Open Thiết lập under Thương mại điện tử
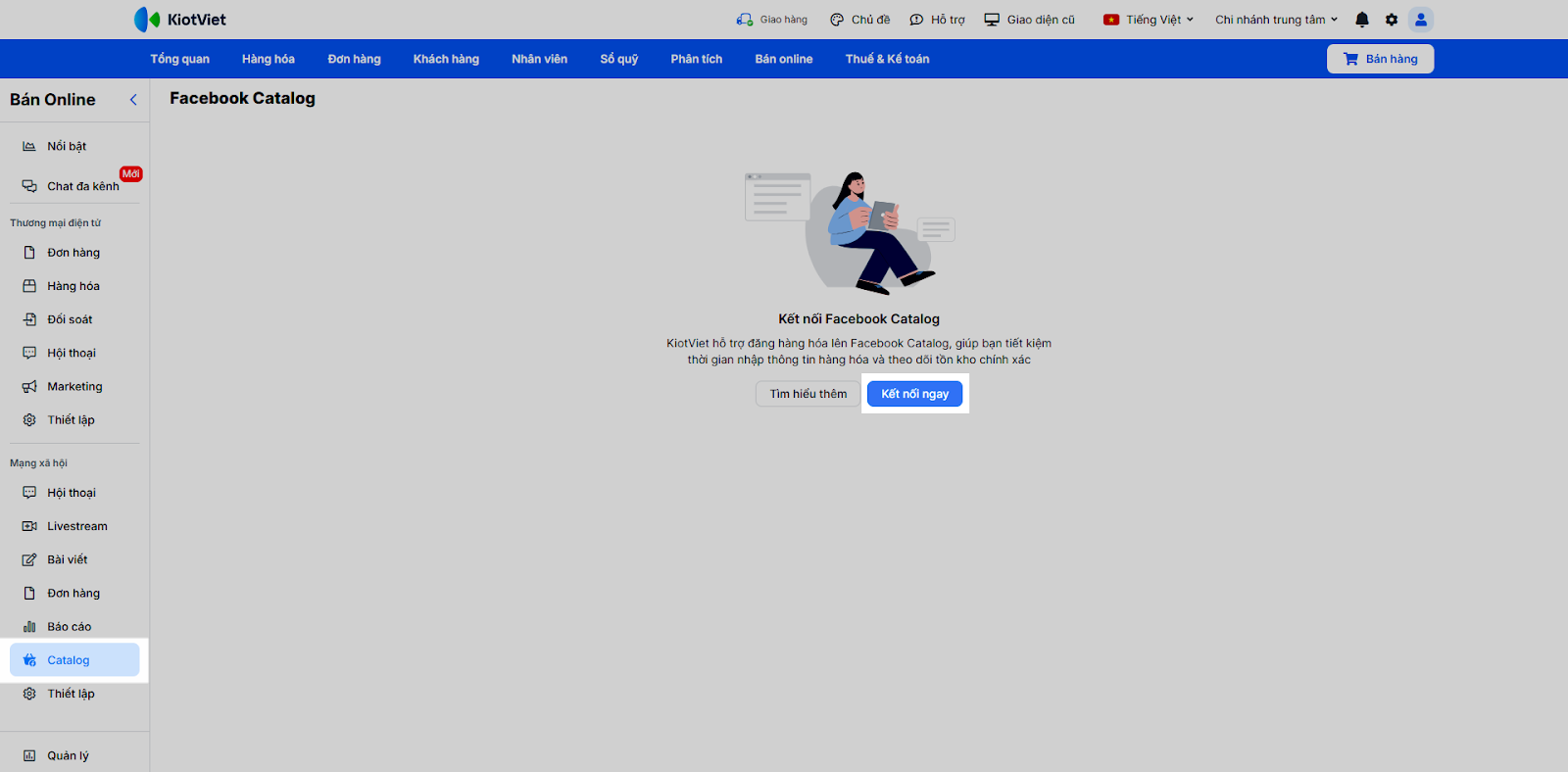The height and width of the screenshot is (772, 1568). pyautogui.click(x=74, y=419)
